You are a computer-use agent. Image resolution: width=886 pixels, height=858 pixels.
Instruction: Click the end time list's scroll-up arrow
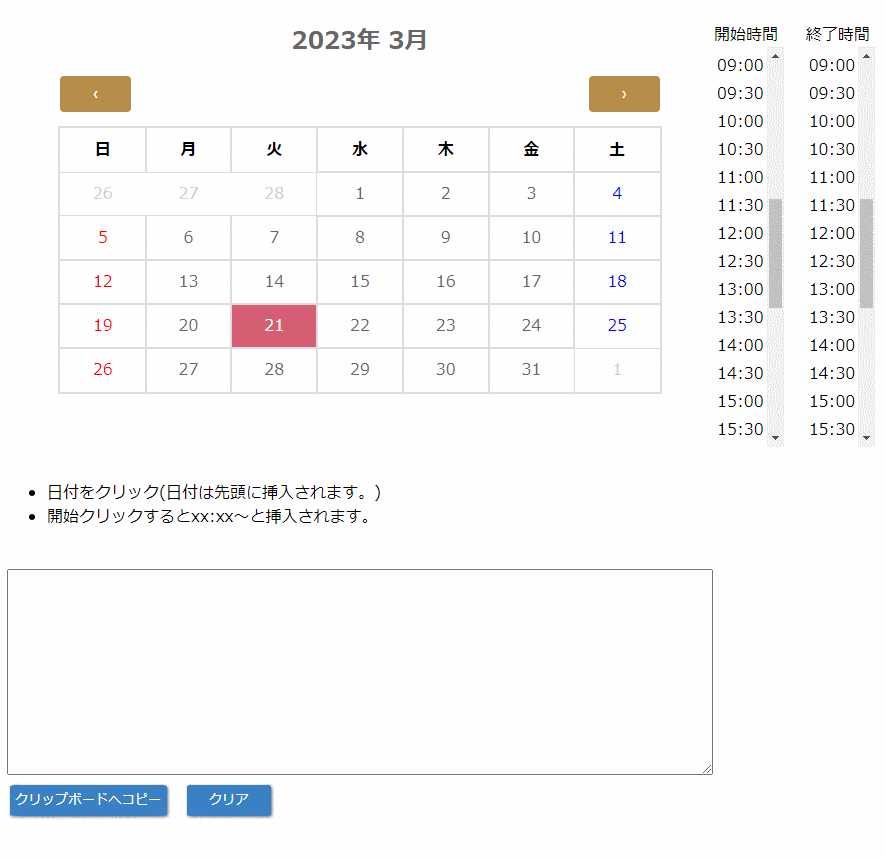coord(866,56)
